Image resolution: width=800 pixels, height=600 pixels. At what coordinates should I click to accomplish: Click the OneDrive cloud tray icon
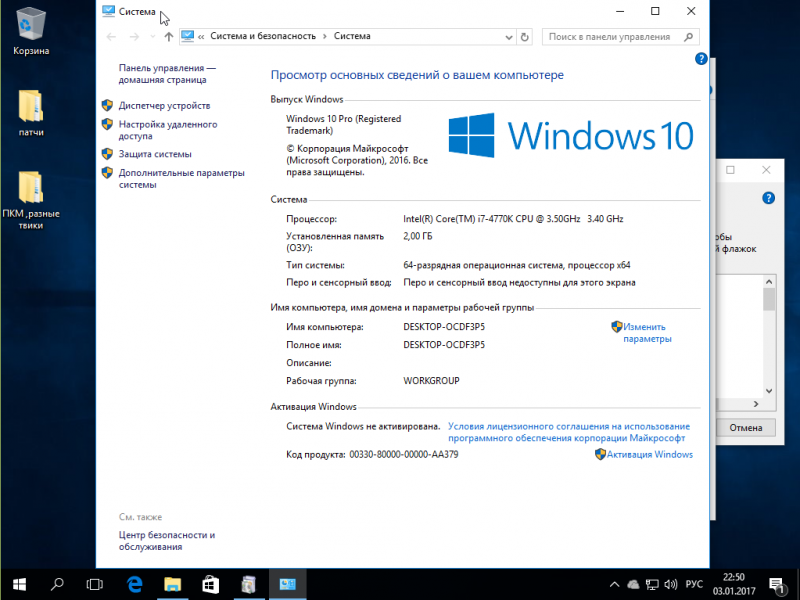[x=633, y=585]
